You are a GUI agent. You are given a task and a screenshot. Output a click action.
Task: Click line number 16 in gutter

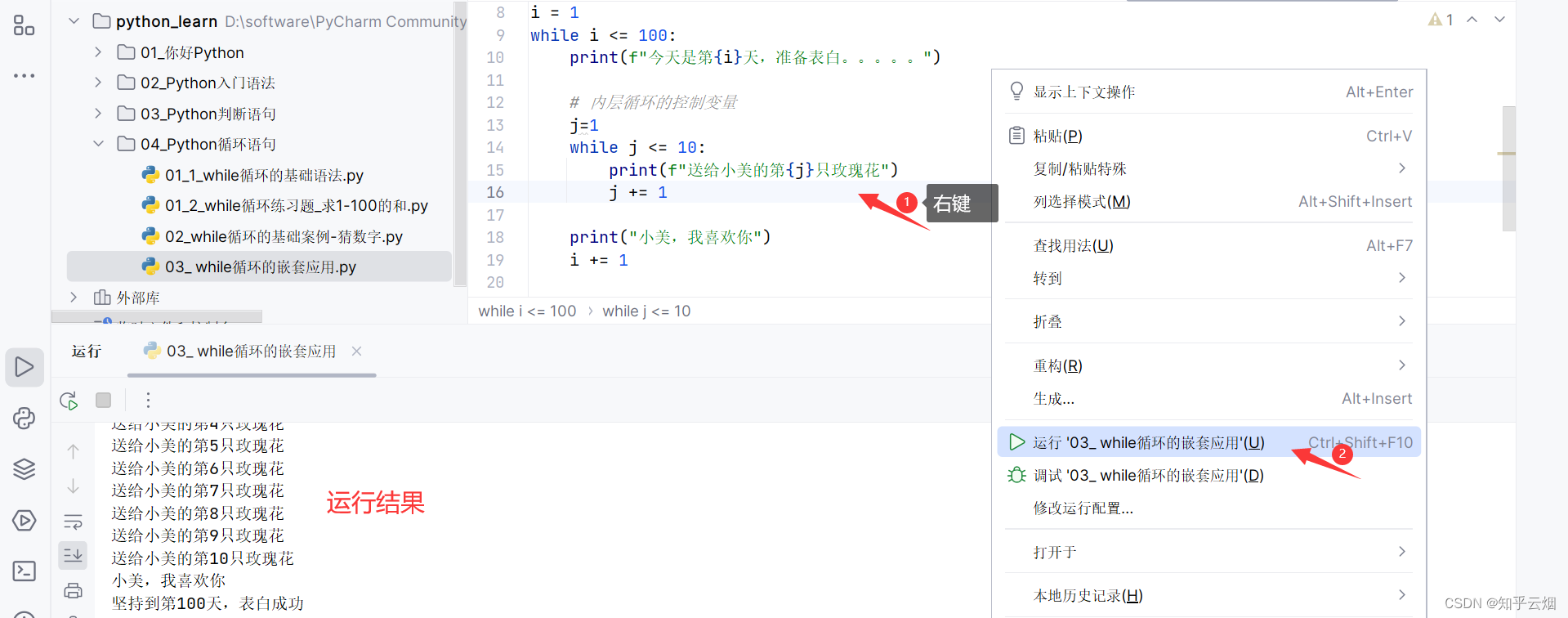[495, 192]
